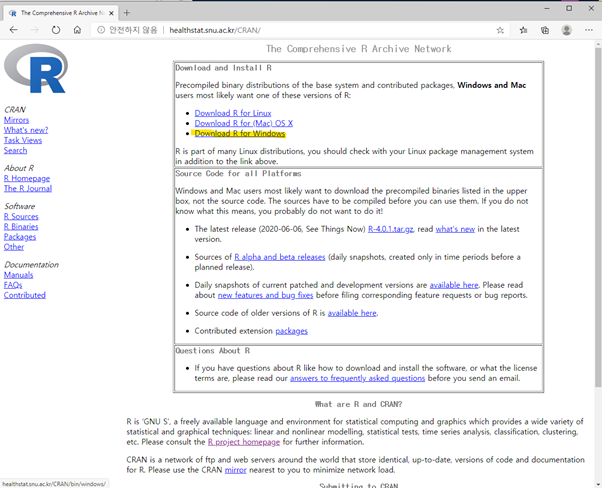Open Download R for (Mac) OS X
606x488 pixels.
click(243, 123)
